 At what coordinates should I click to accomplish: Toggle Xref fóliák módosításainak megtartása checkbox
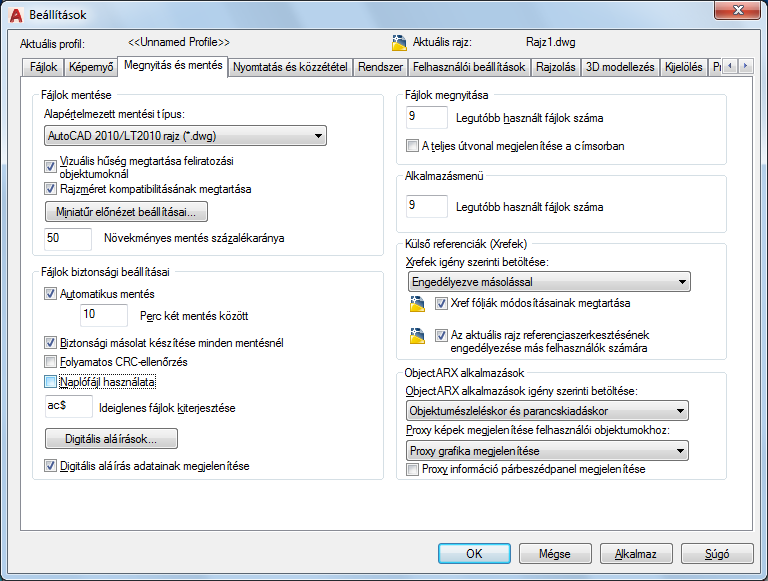441,303
